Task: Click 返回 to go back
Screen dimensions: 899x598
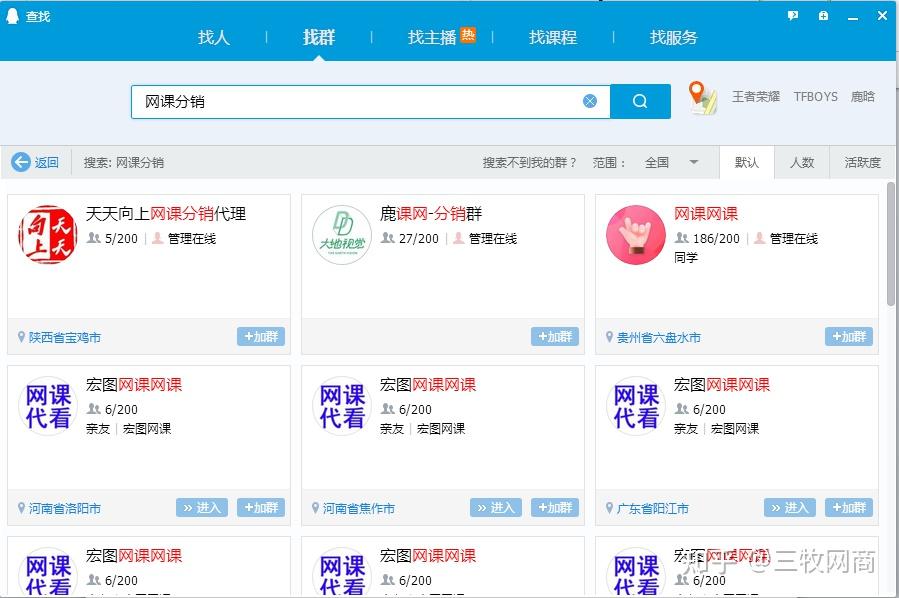Action: 46,163
